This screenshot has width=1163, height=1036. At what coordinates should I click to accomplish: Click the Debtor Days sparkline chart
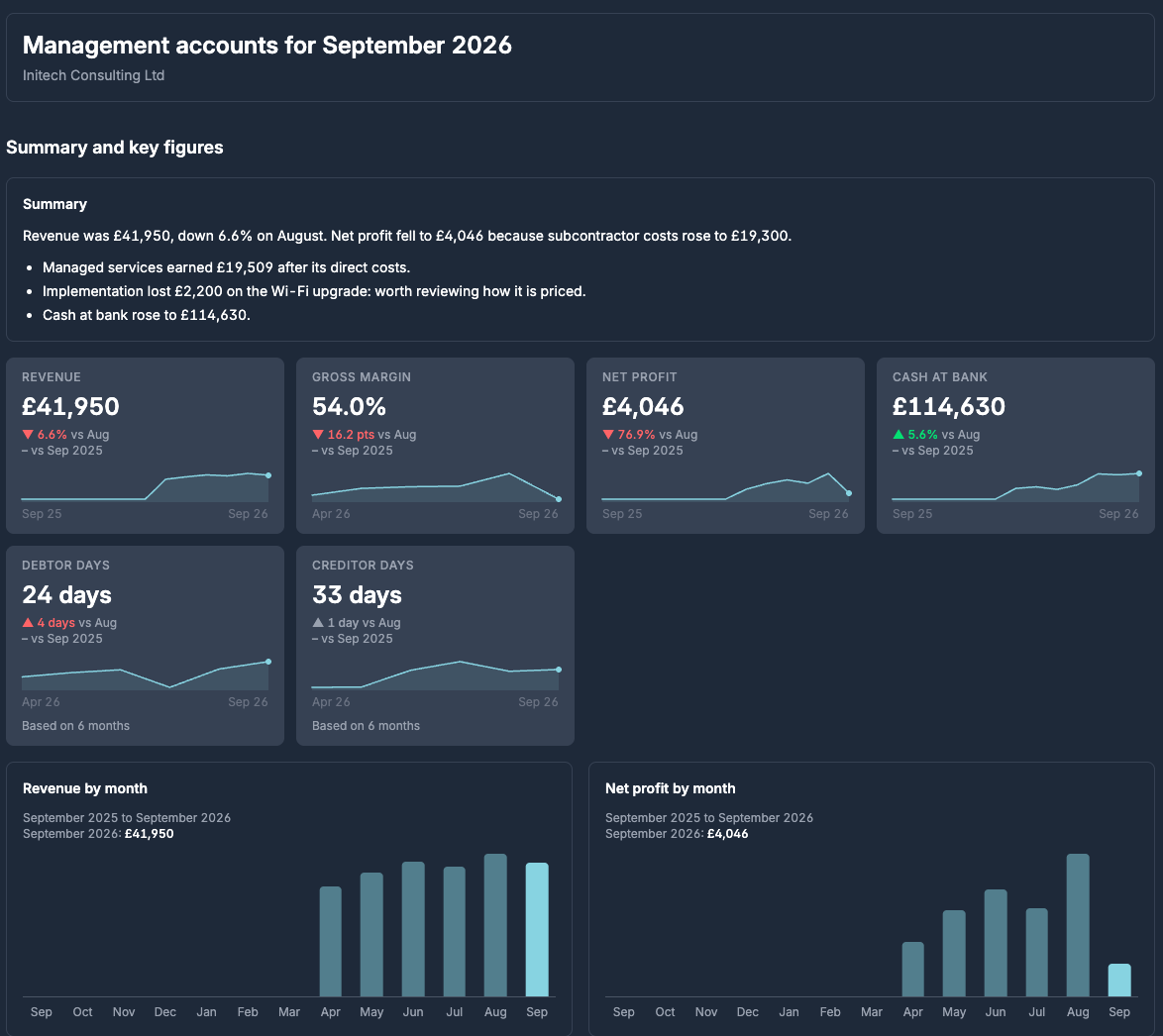click(145, 674)
